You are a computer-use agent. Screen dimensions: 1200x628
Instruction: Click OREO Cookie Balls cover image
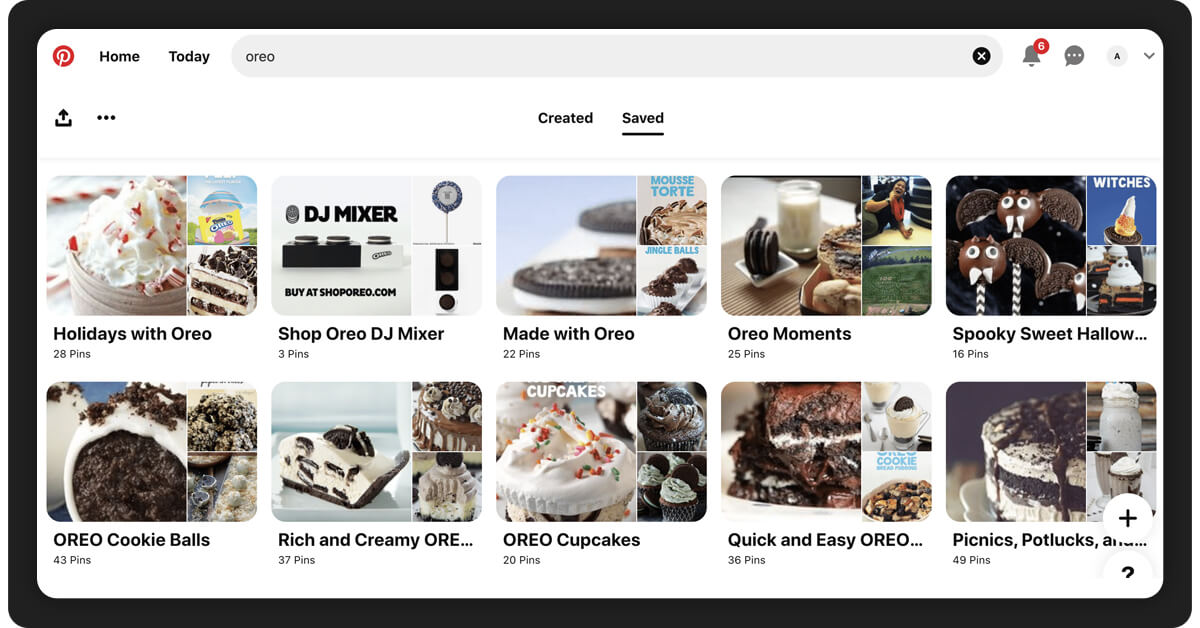tap(116, 452)
